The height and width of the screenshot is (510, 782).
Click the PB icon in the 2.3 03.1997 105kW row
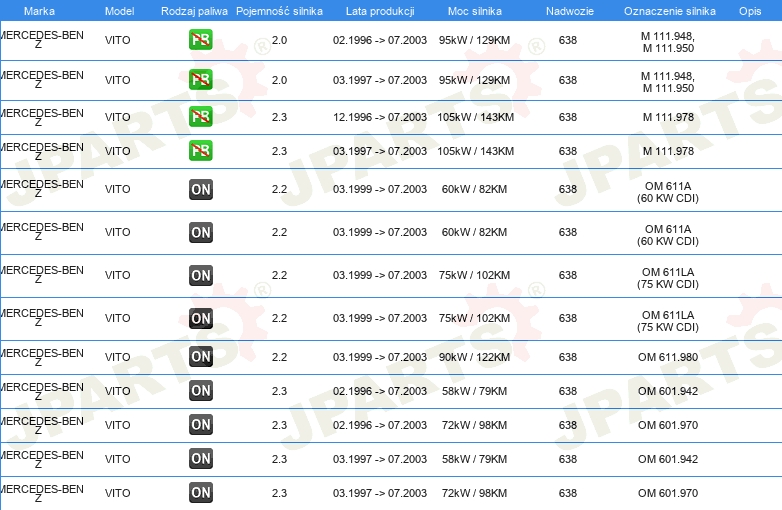(201, 151)
